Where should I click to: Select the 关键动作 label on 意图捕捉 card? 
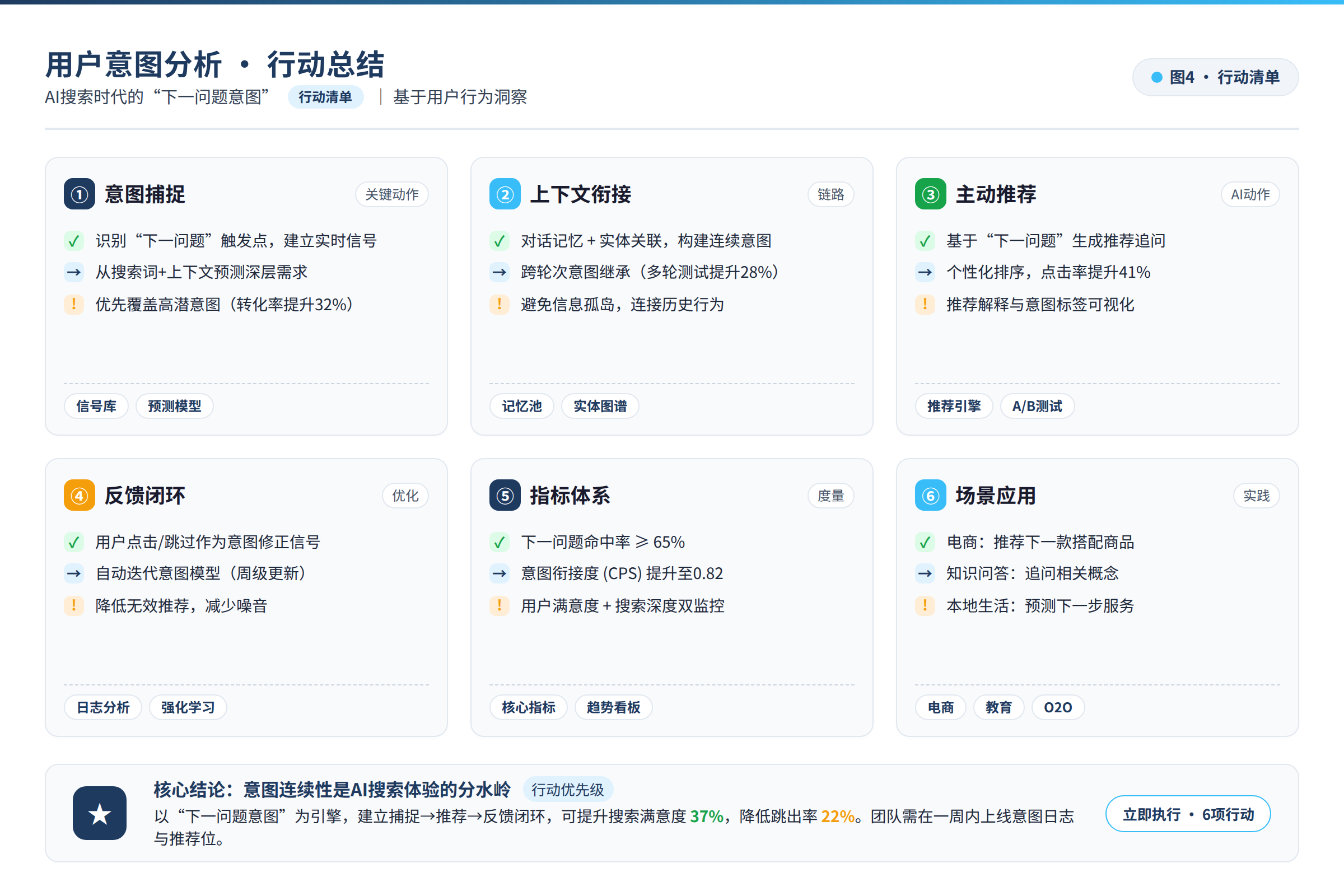coord(392,194)
